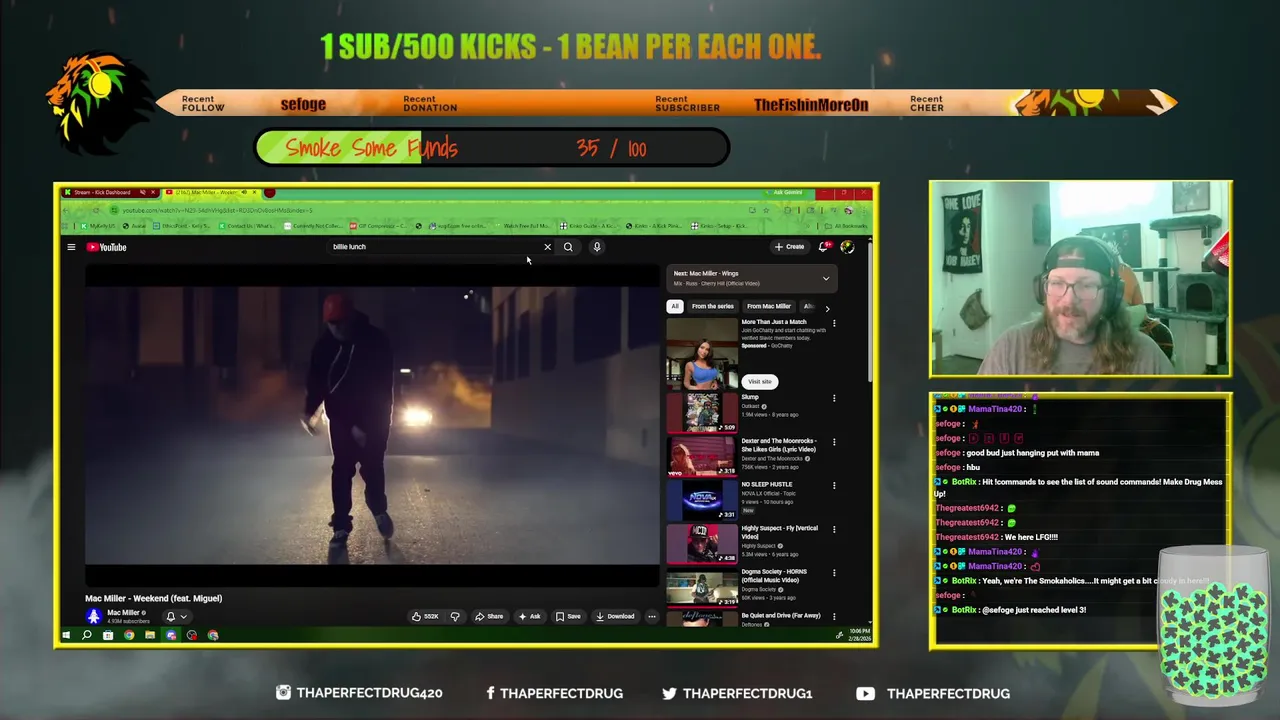Select the 'From the series' chip
This screenshot has width=1280, height=720.
(x=713, y=307)
